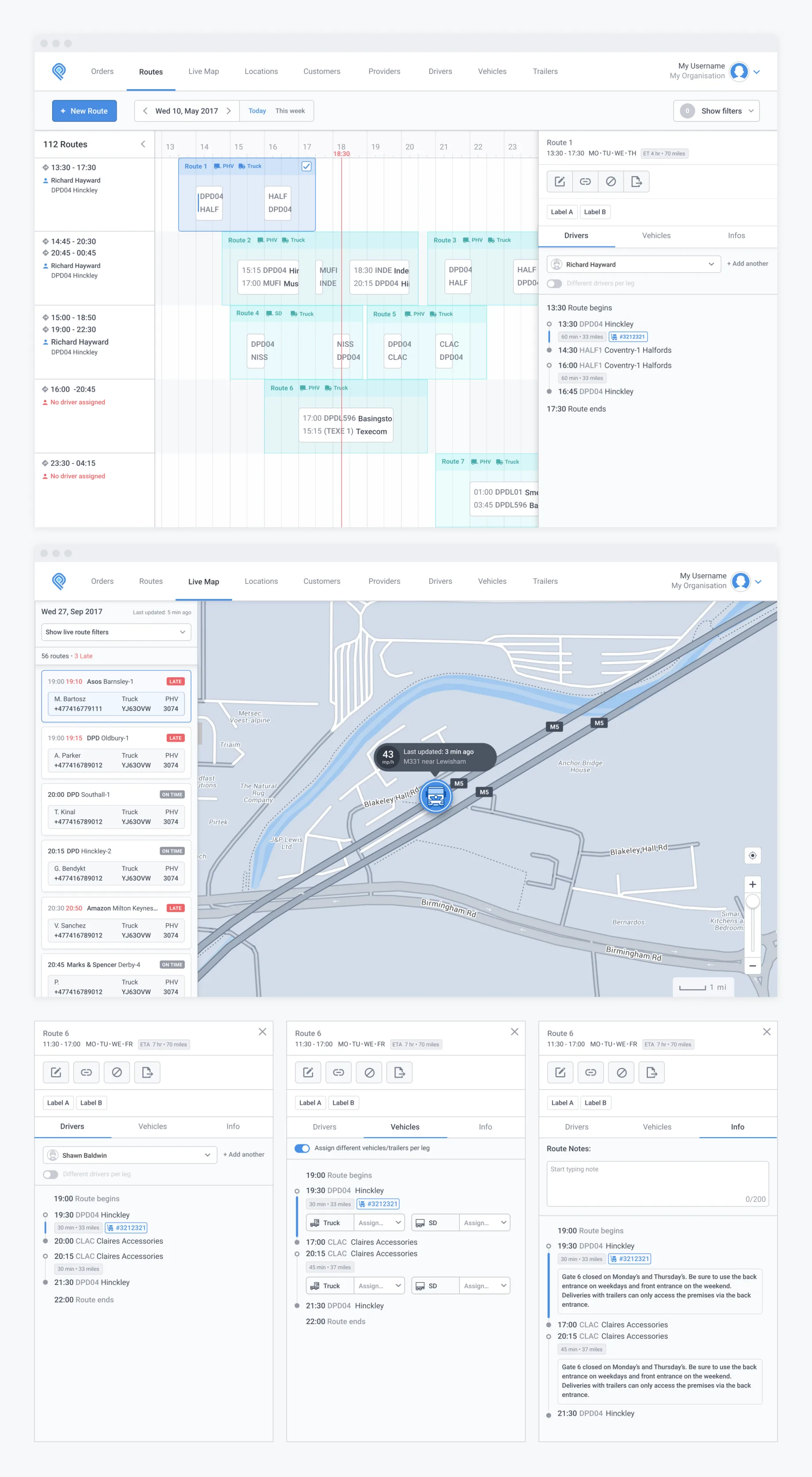This screenshot has height=1477, width=812.
Task: Click + Add another in Route 1 panel
Action: click(x=747, y=264)
